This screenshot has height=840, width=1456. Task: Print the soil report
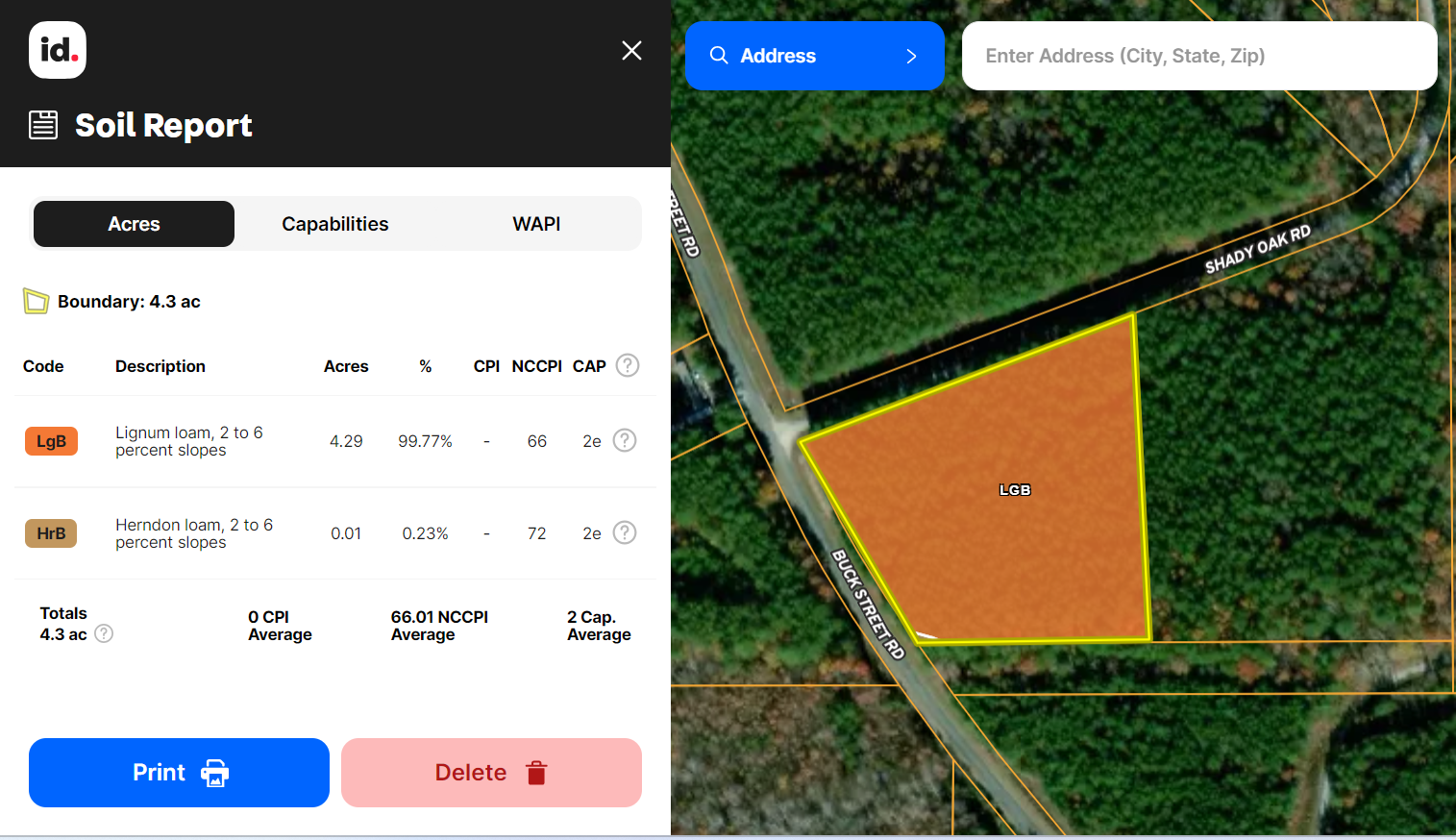pos(179,773)
